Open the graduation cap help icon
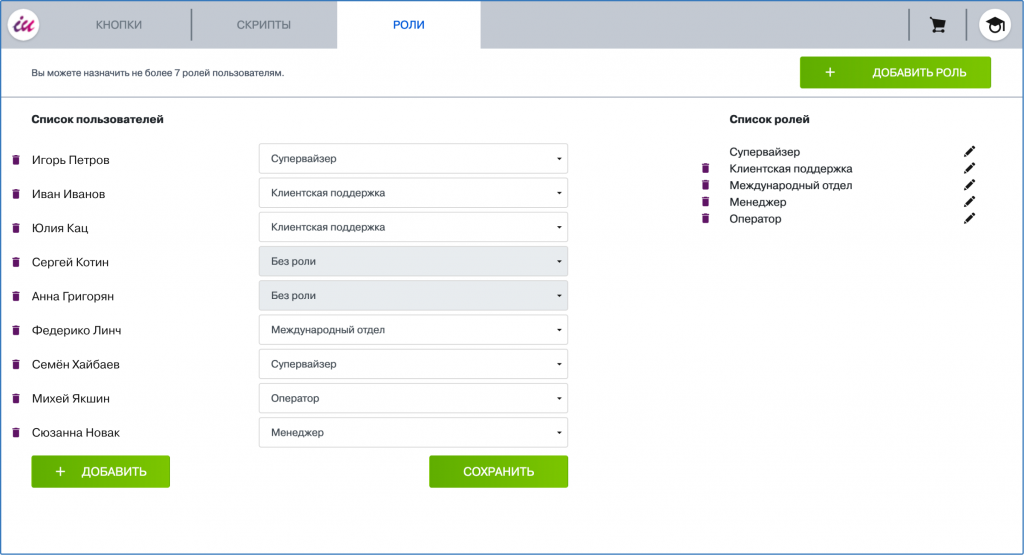The width and height of the screenshot is (1024, 555). point(994,25)
